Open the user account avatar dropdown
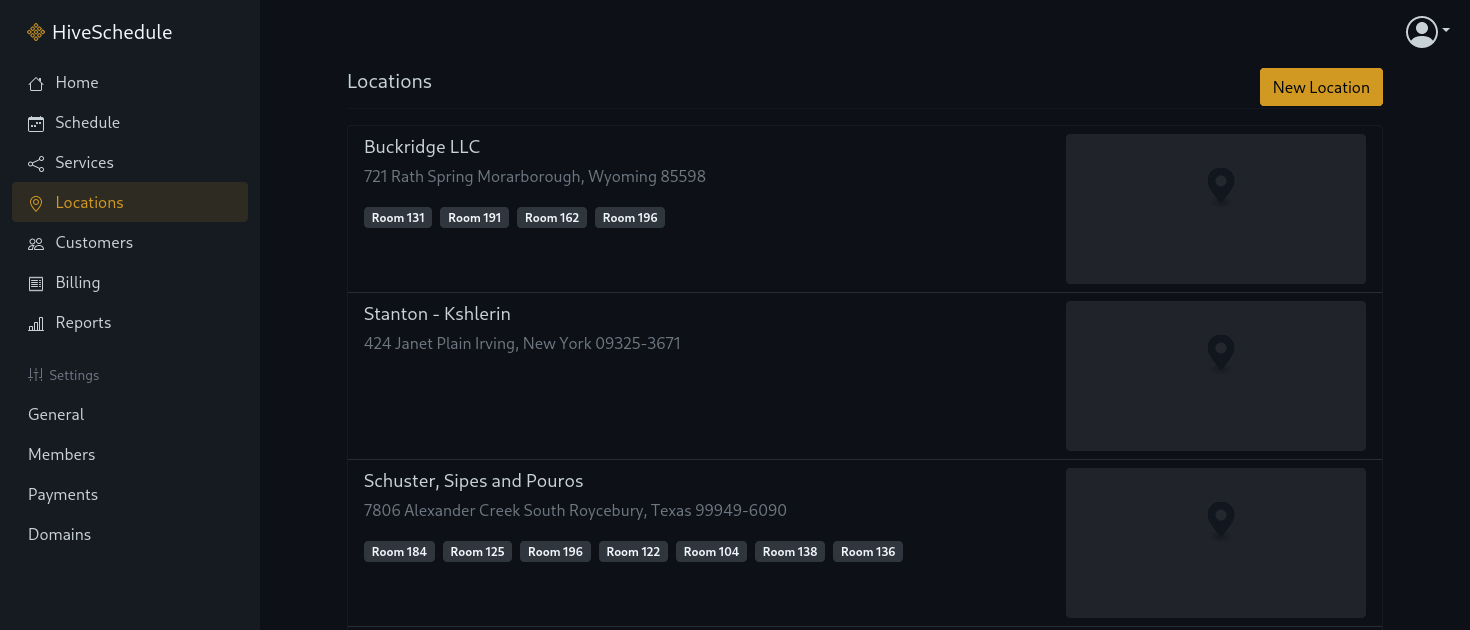Image resolution: width=1470 pixels, height=630 pixels. point(1426,32)
